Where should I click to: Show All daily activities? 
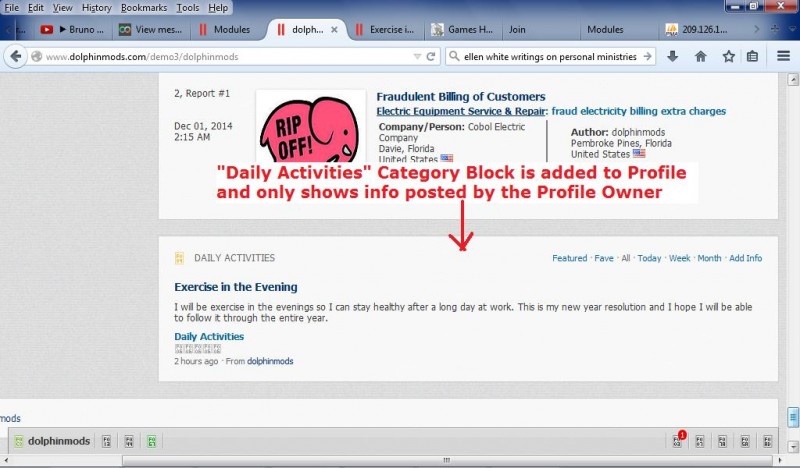[x=626, y=258]
